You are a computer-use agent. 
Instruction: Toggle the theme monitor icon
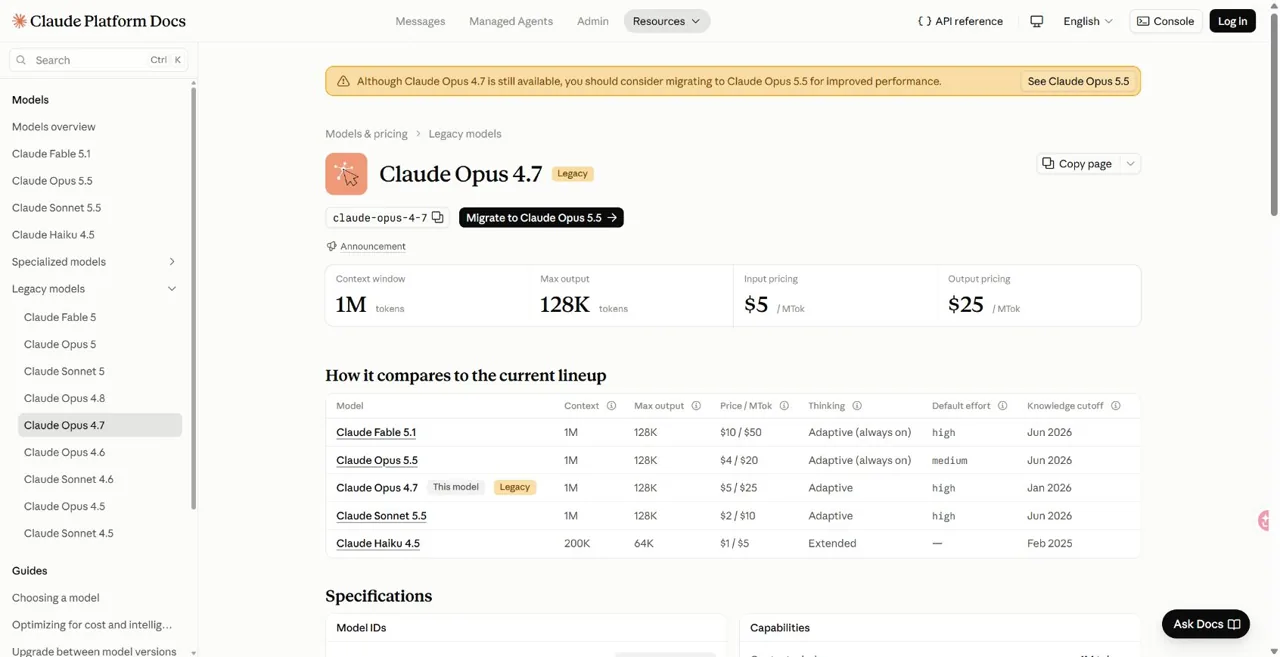pyautogui.click(x=1036, y=21)
